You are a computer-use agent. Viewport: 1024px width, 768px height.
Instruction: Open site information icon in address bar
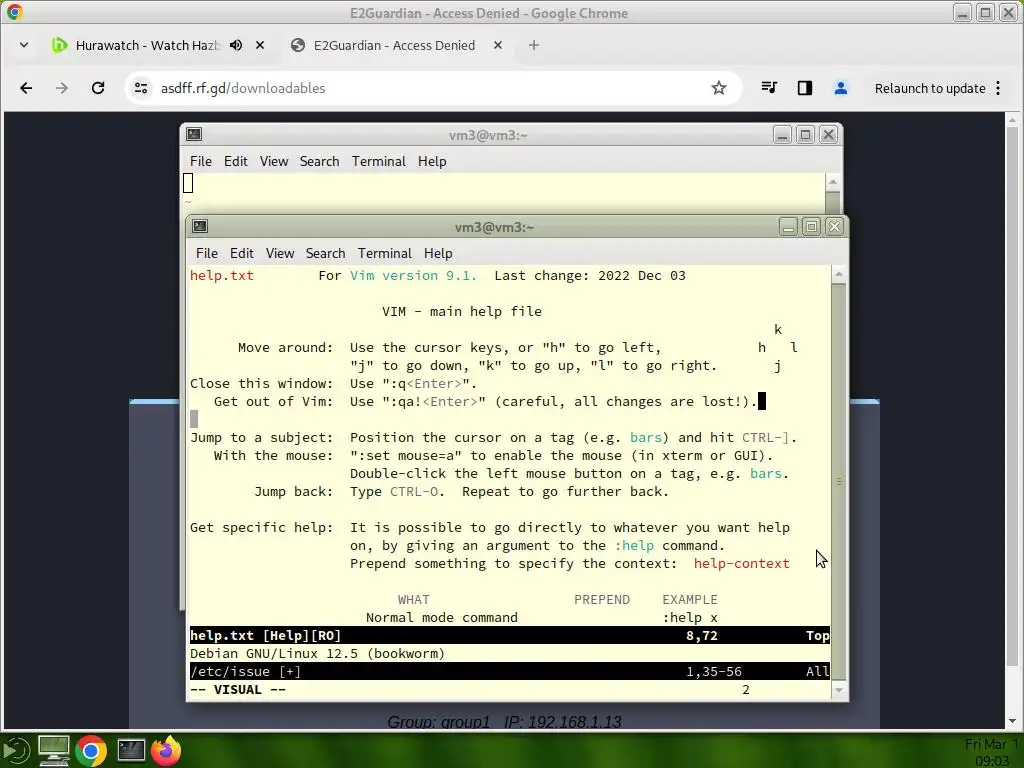[140, 88]
